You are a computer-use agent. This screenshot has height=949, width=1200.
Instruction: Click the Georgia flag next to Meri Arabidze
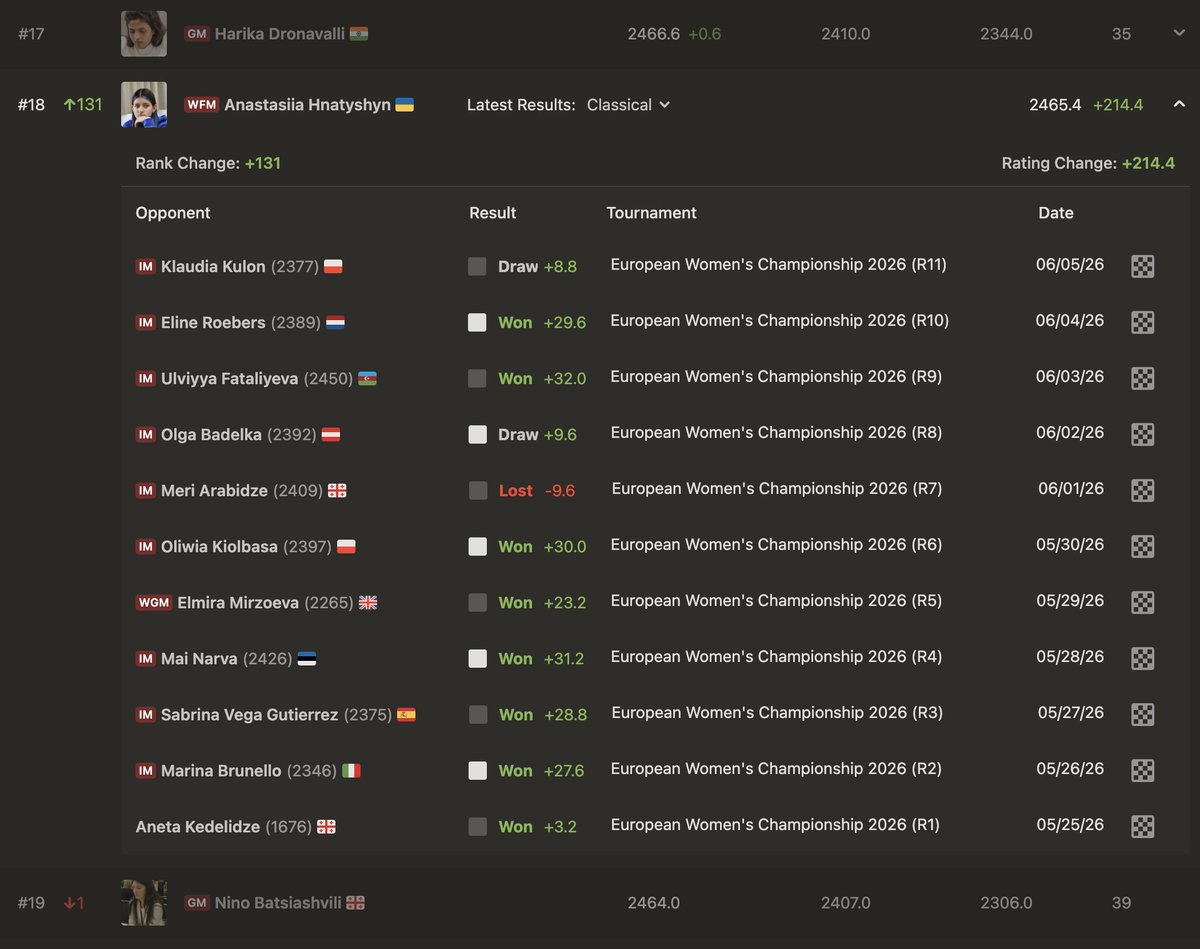(x=337, y=491)
